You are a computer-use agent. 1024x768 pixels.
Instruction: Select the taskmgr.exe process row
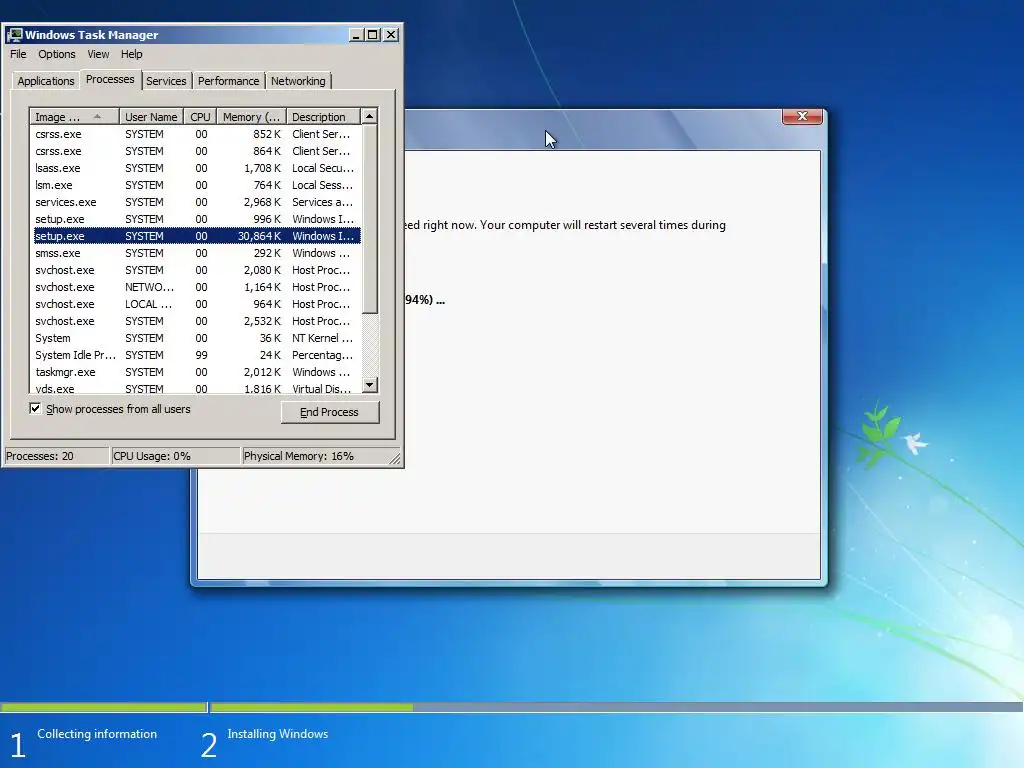click(x=195, y=372)
